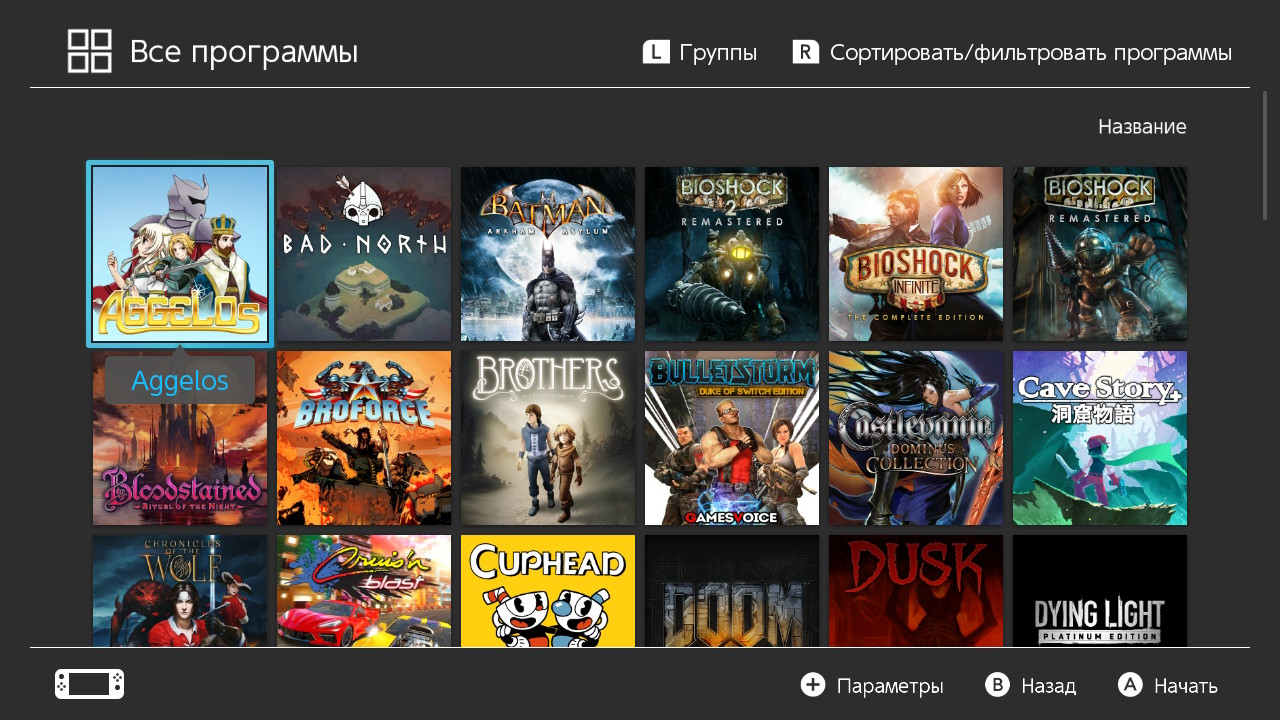Open BioShock Infinite Complete Edition
Viewport: 1280px width, 720px height.
(916, 254)
